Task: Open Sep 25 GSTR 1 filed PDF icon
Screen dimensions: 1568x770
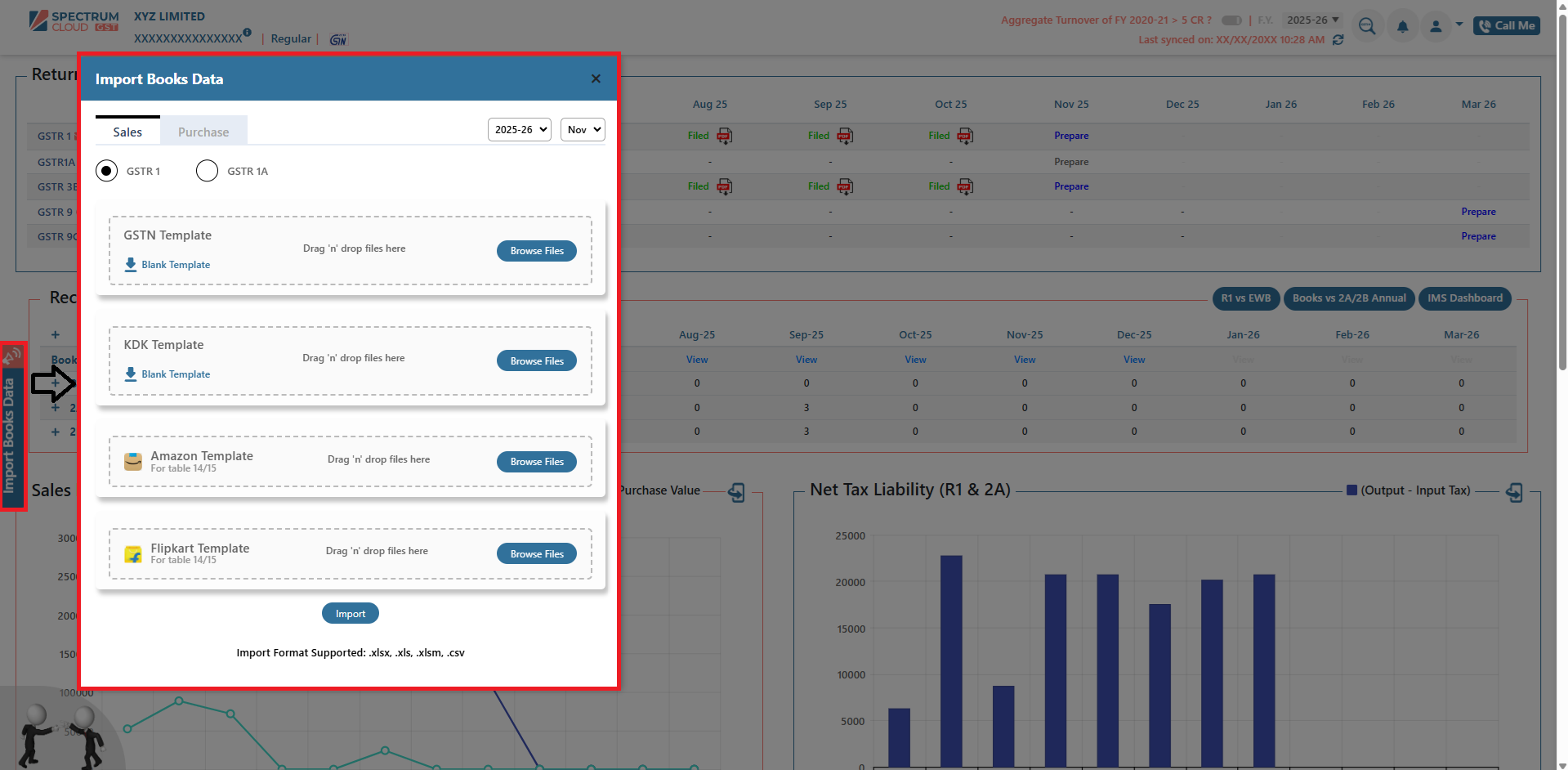Action: point(845,136)
